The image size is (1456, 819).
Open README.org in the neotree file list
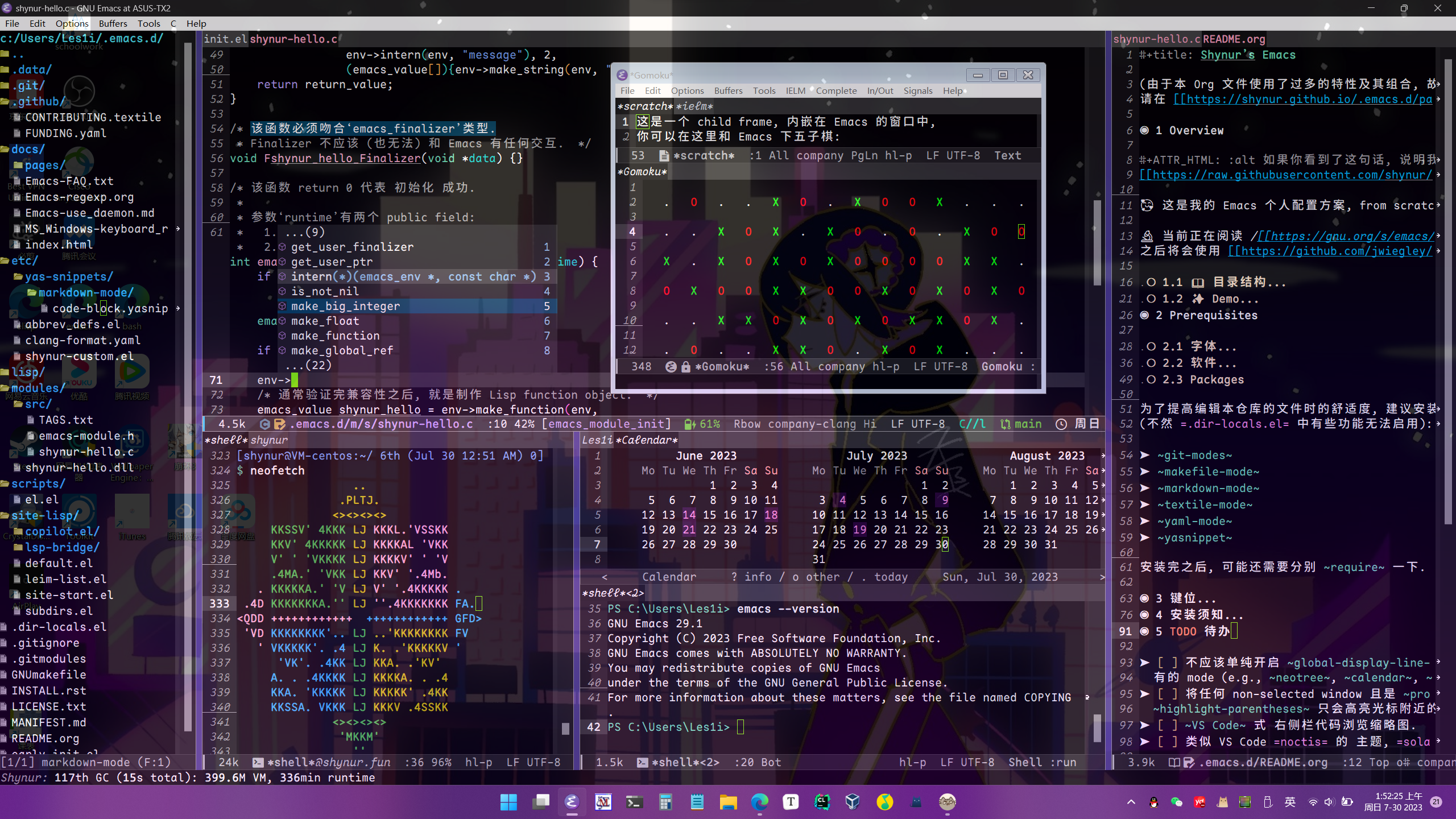pyautogui.click(x=45, y=738)
